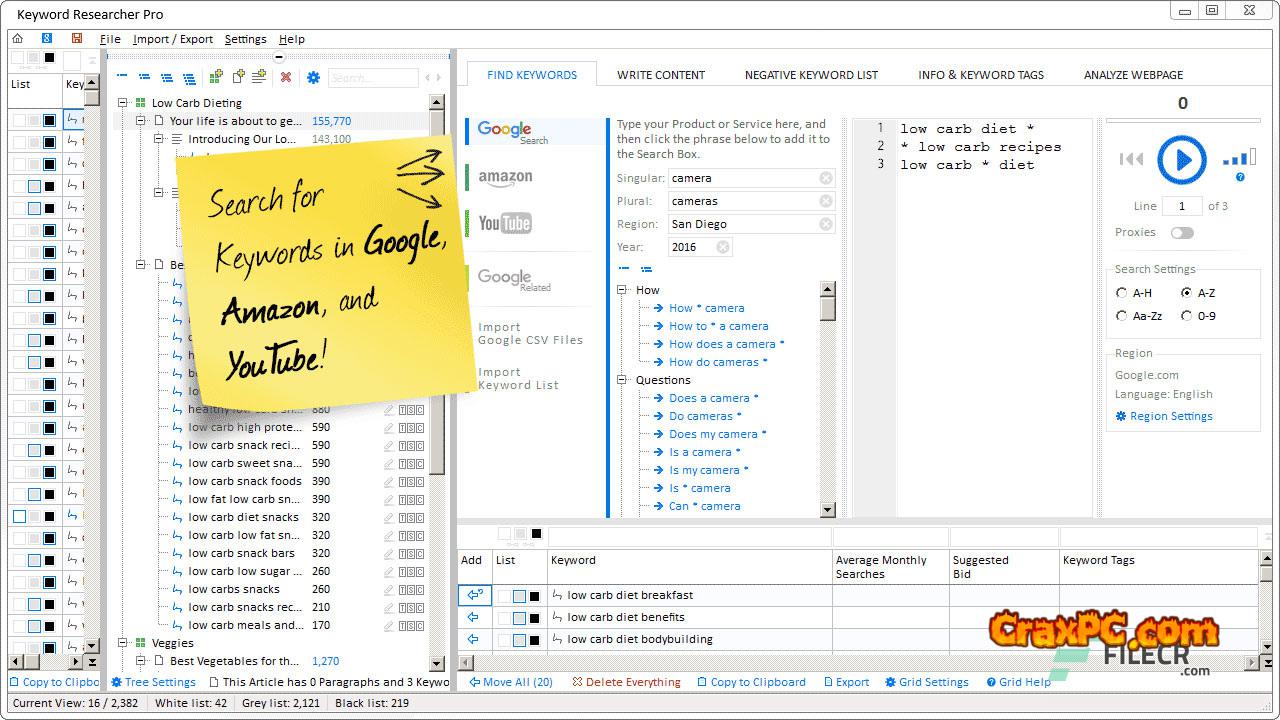Collapse the Low Carb Dieting tree node
The image size is (1280, 720).
click(x=124, y=103)
